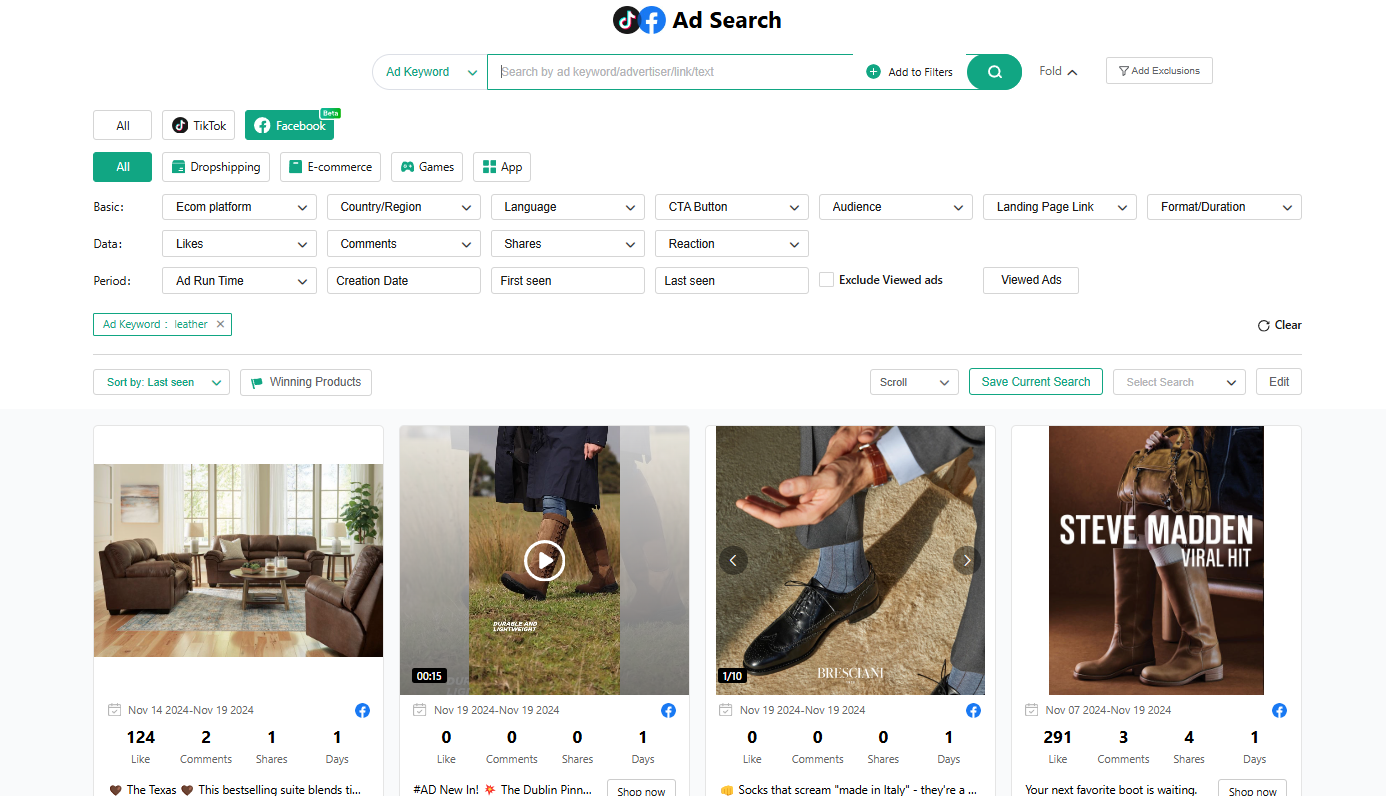The image size is (1386, 796).
Task: Open the Landing Page Link dropdown
Action: tap(1060, 207)
